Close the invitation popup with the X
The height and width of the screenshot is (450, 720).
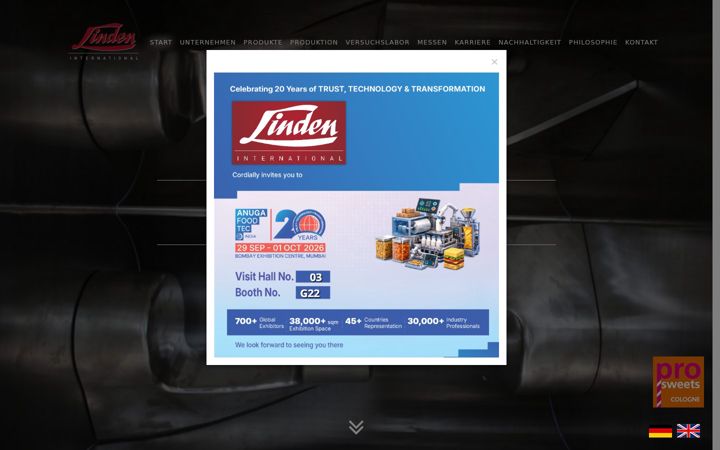[x=494, y=62]
